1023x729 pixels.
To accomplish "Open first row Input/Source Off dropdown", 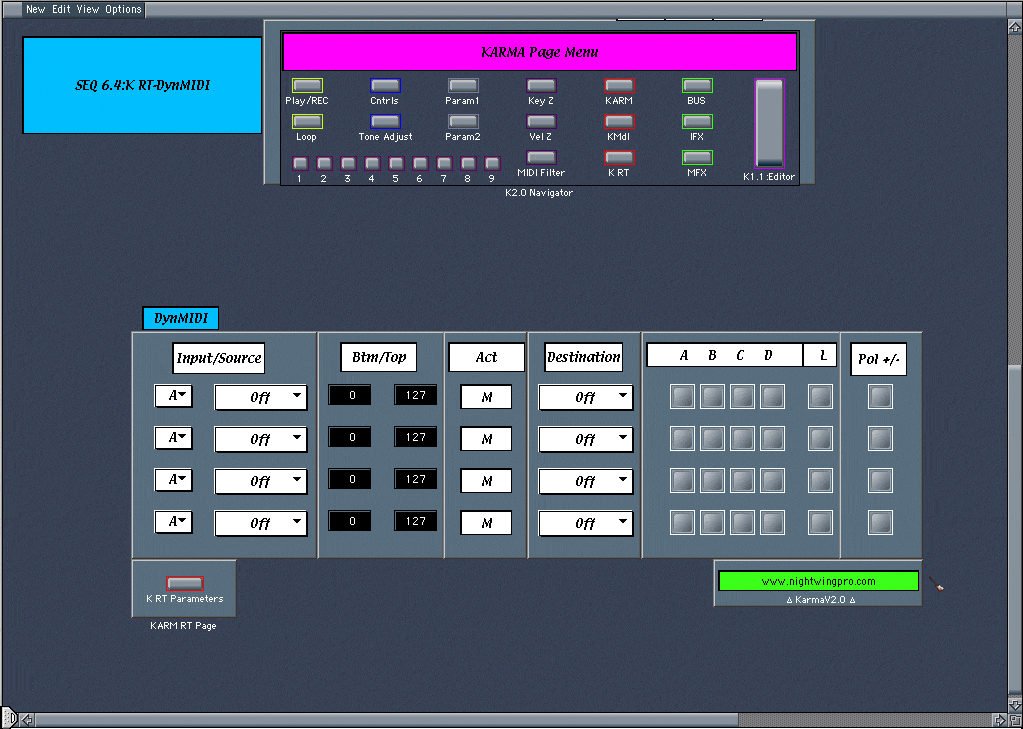I will (261, 397).
